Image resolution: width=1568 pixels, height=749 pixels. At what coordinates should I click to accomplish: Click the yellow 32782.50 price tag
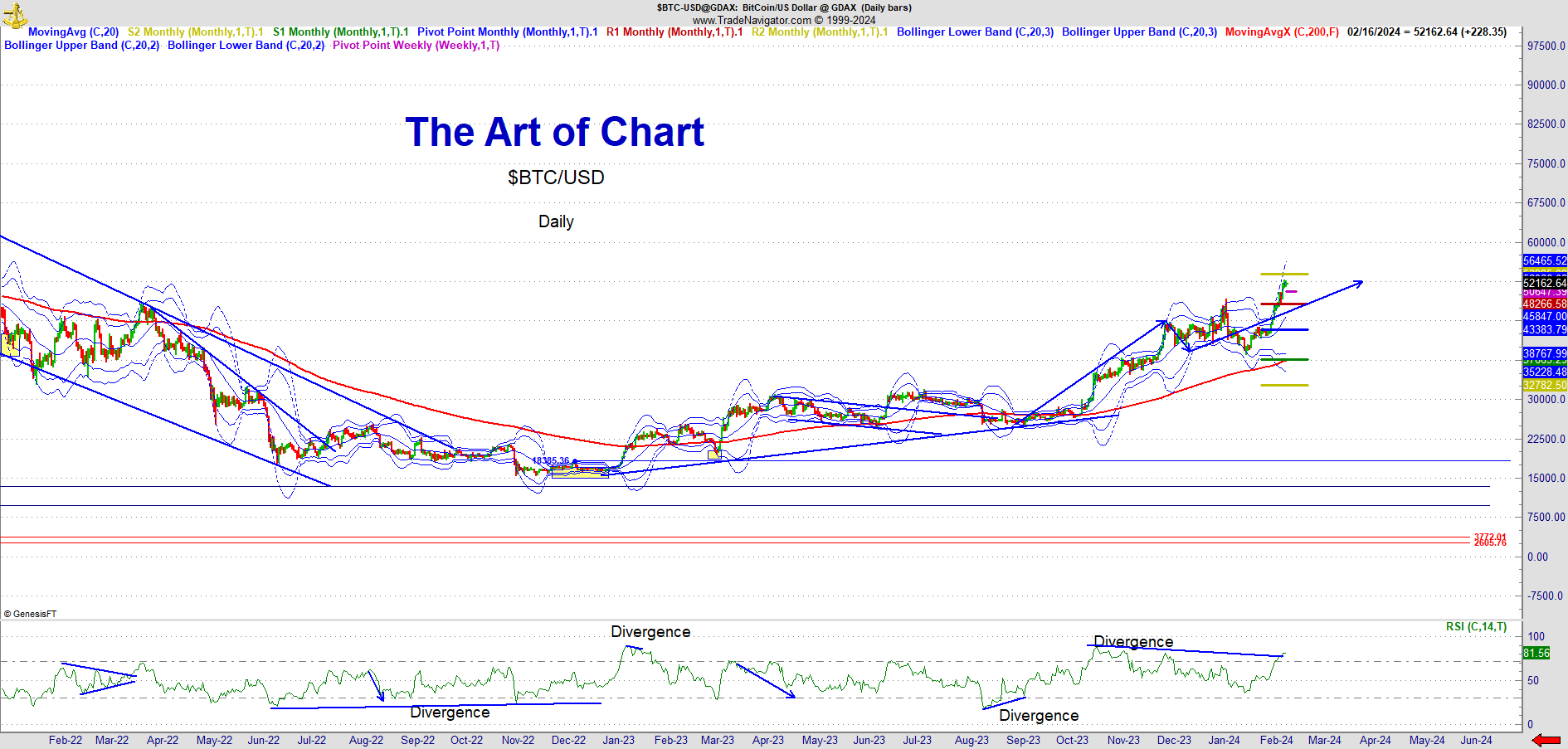[x=1545, y=386]
